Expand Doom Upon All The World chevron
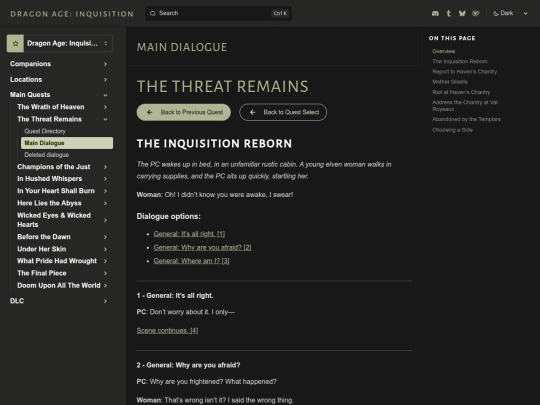Screen dimensions: 540x405 pos(105,285)
